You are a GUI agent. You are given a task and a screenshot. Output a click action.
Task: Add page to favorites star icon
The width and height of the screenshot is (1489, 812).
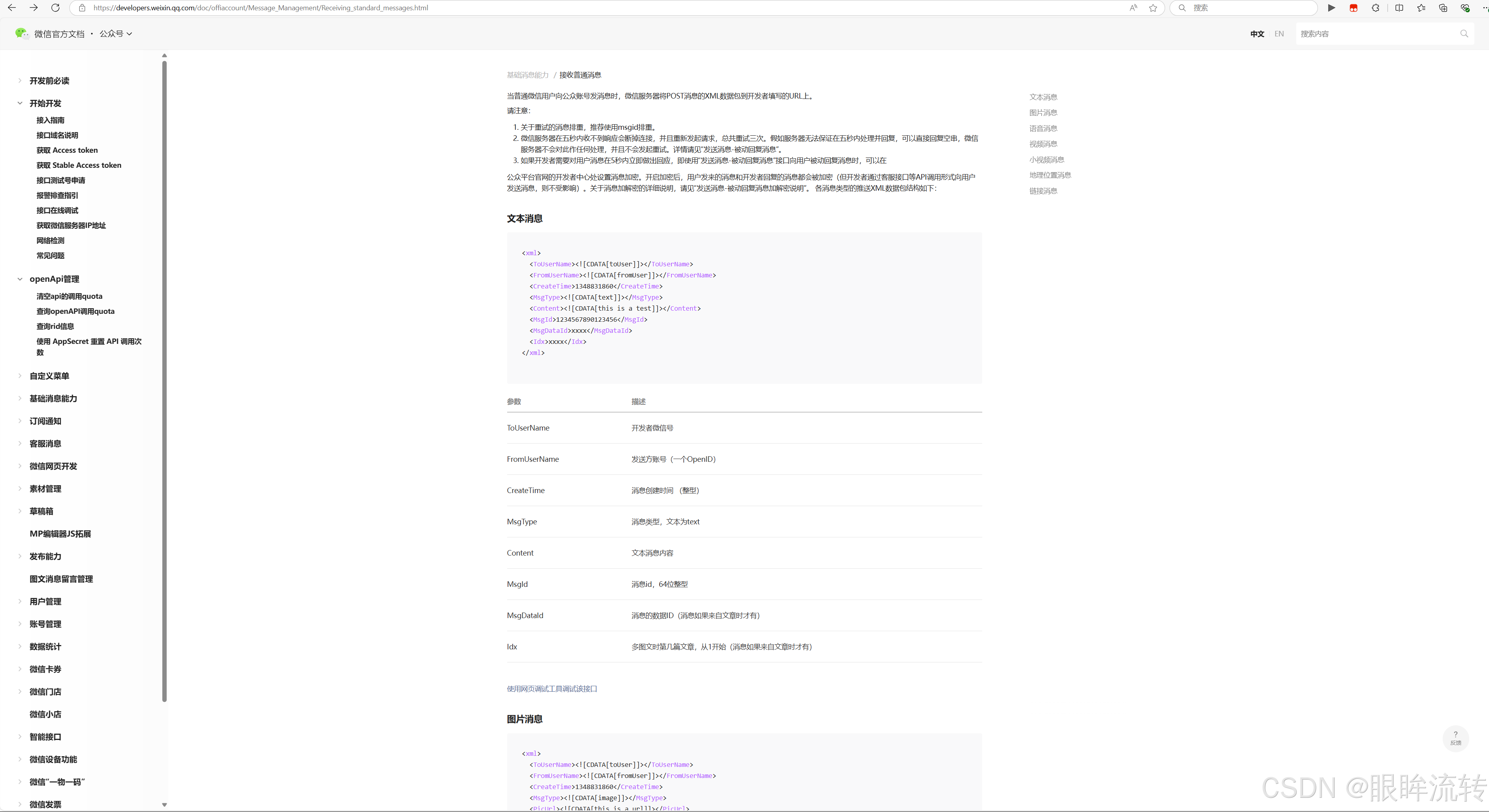1152,8
